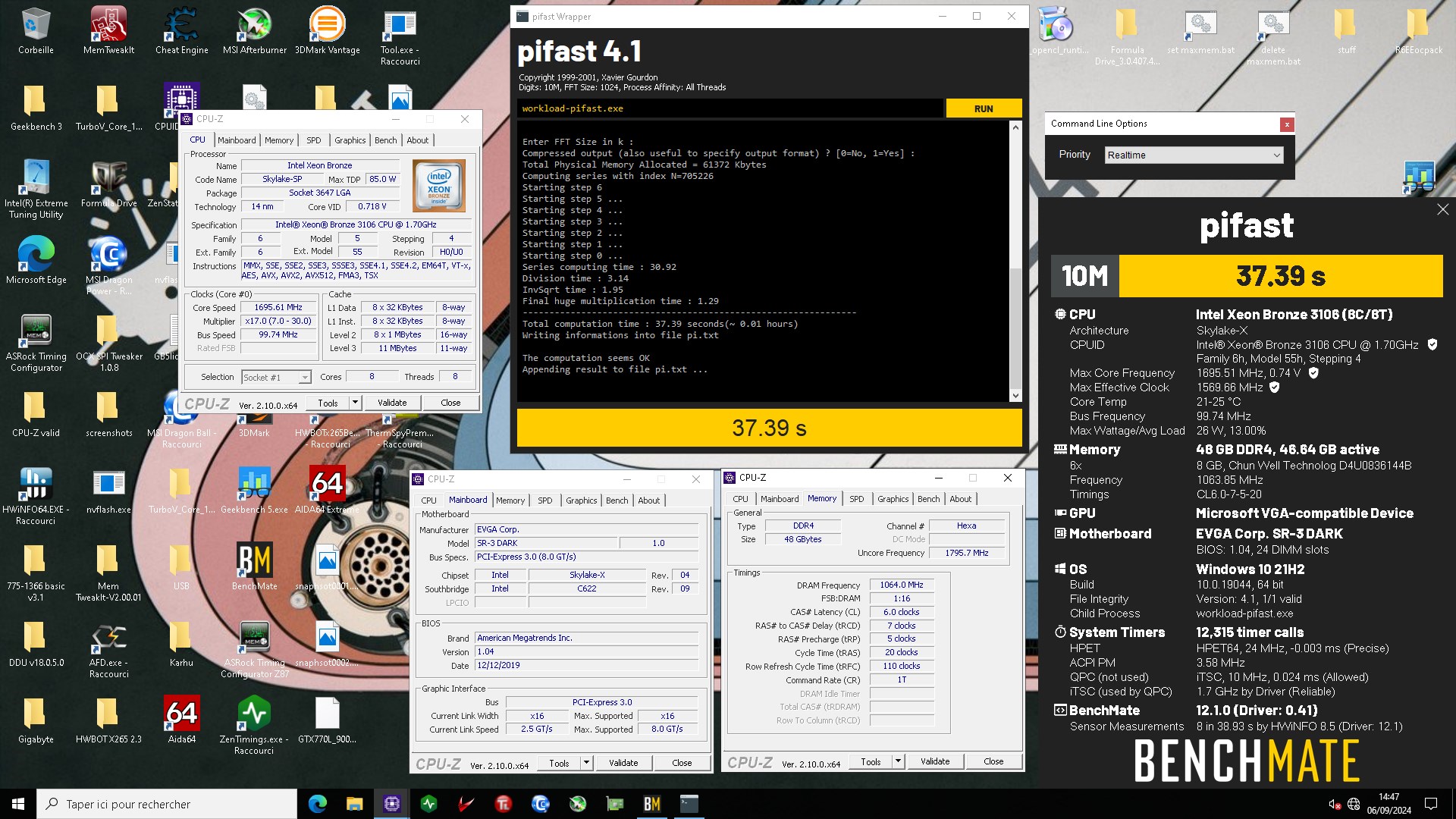Viewport: 1456px width, 819px height.
Task: Open the set maxmem.bat file icon
Action: click(x=1200, y=30)
